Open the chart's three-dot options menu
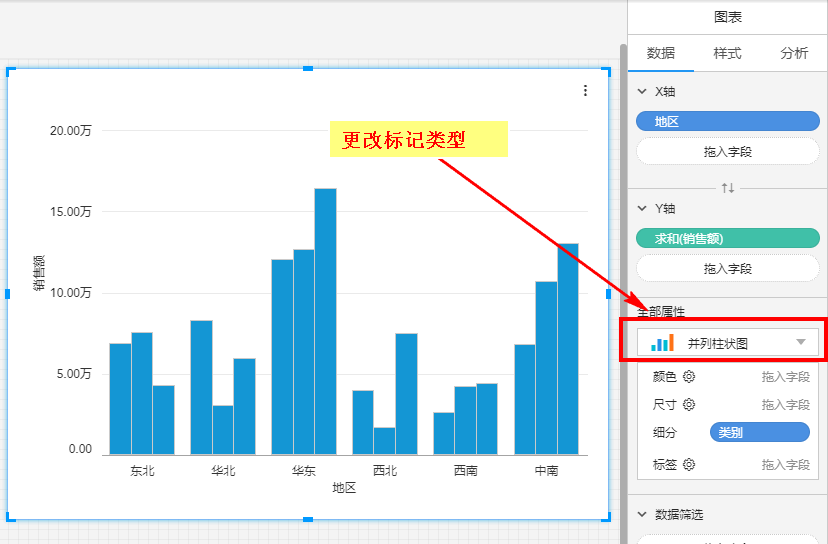 tap(585, 91)
